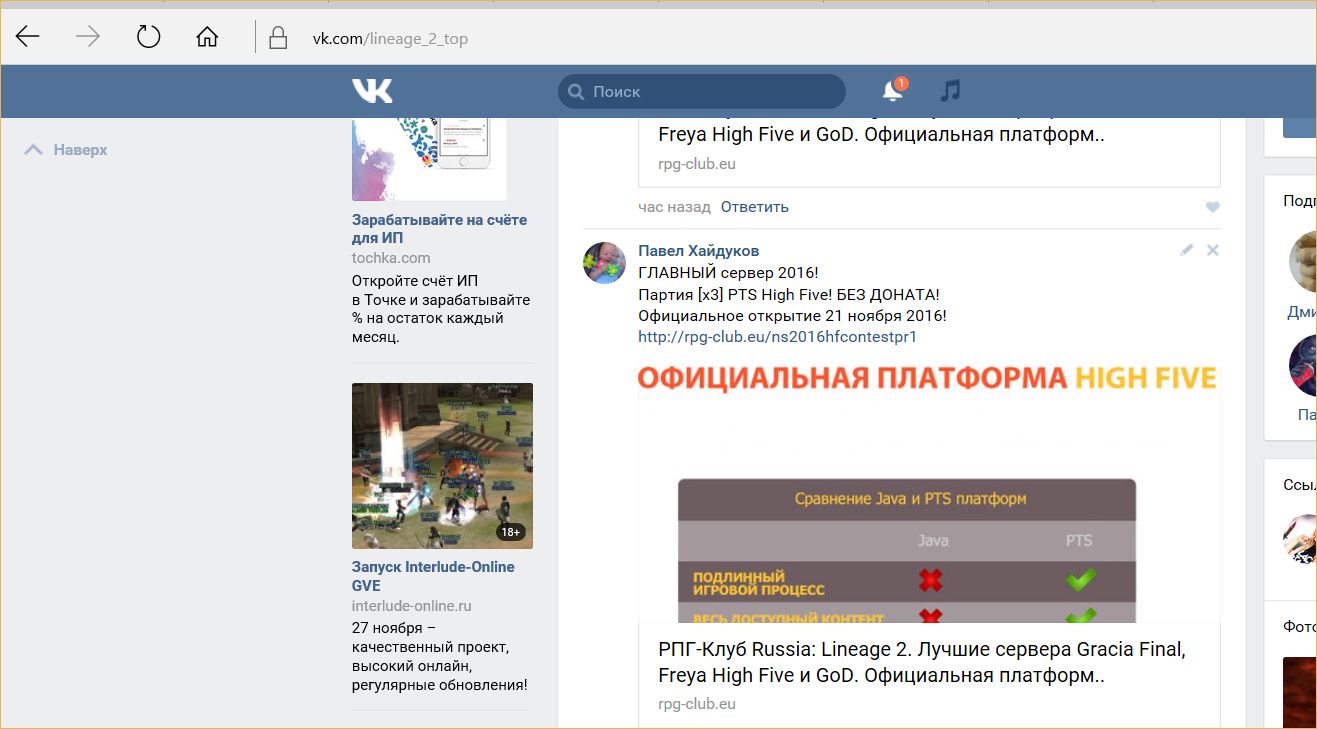The height and width of the screenshot is (729, 1317).
Task: Open the rpg-club.eu/ns2016hfcontestpr1 link
Action: pos(777,337)
